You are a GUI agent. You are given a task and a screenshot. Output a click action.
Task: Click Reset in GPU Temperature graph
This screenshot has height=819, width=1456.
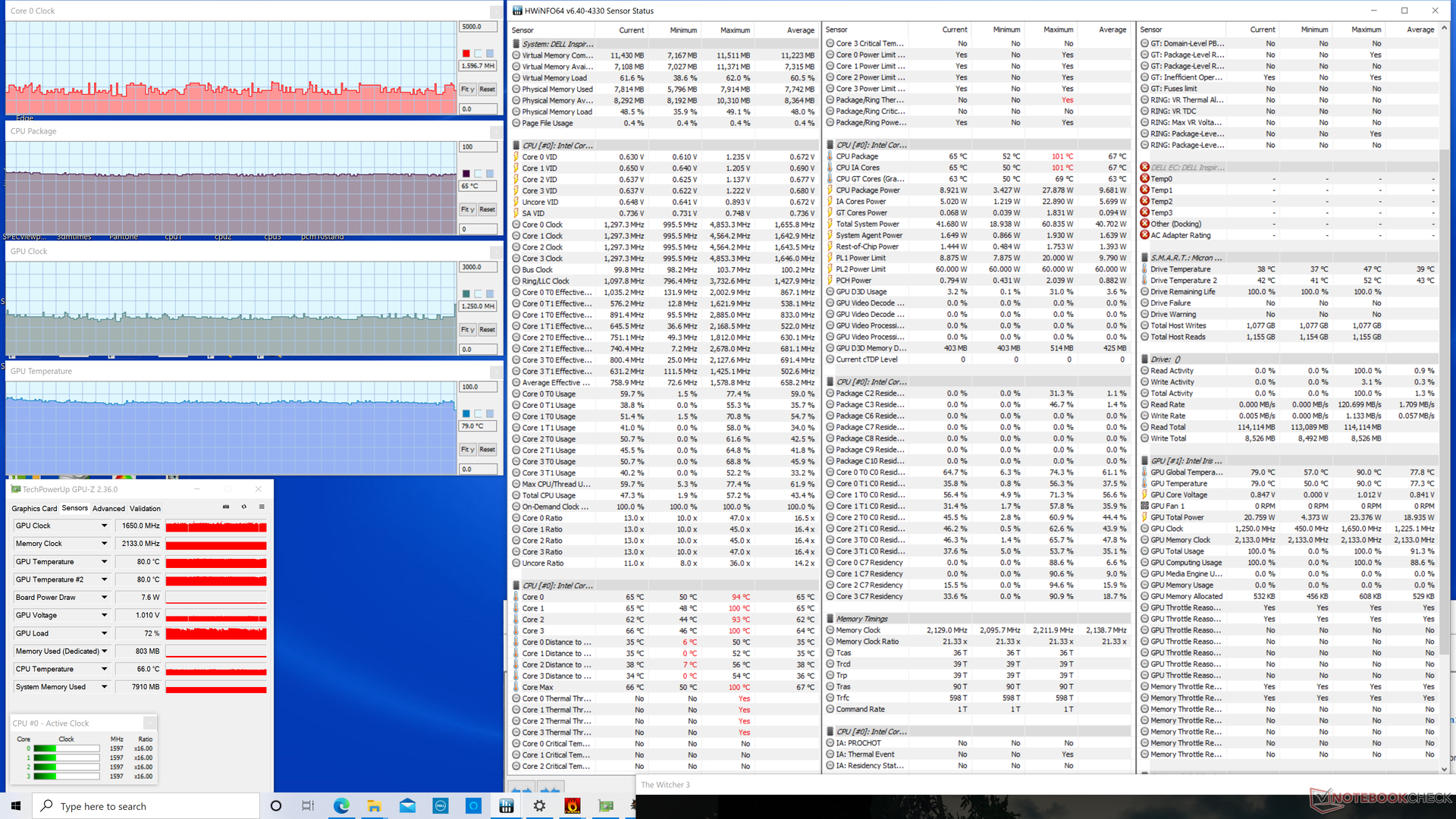pyautogui.click(x=488, y=450)
